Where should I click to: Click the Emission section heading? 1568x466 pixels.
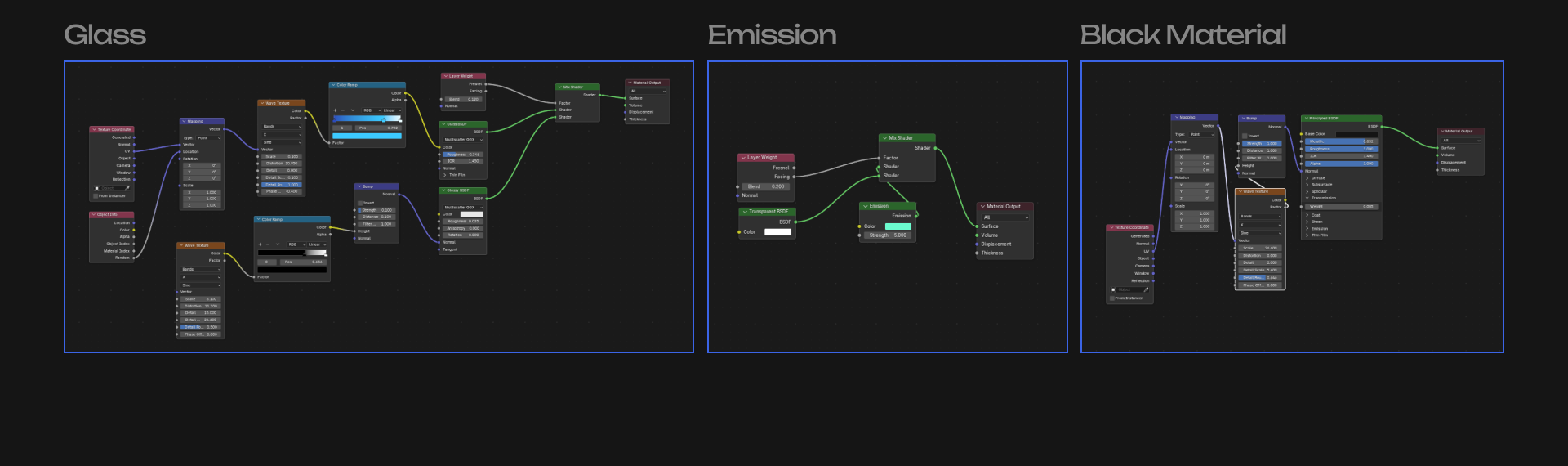coord(772,34)
